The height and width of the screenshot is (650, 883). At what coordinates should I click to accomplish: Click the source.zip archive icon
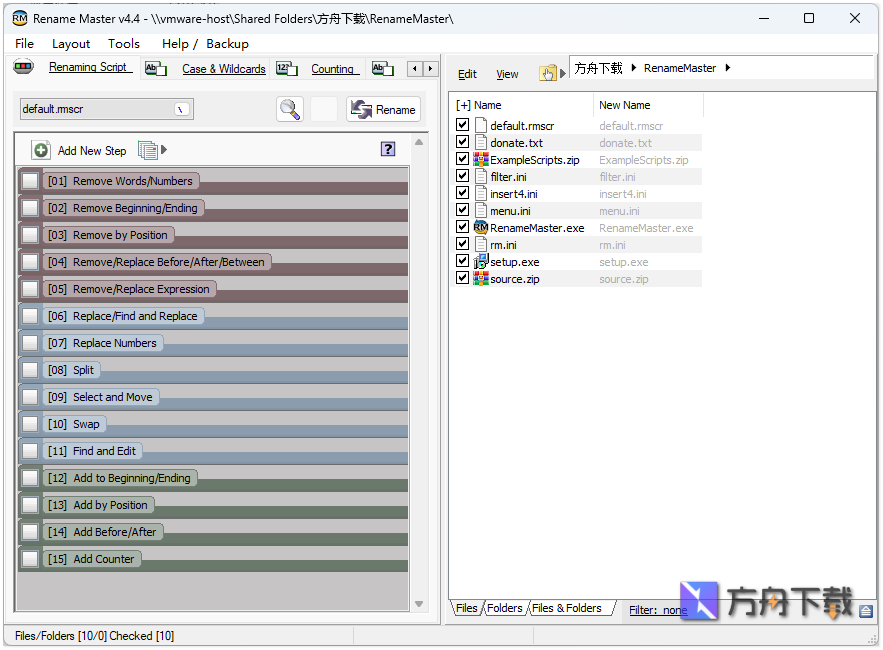click(x=480, y=278)
